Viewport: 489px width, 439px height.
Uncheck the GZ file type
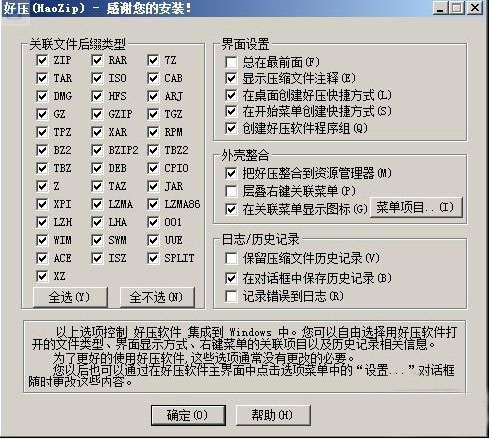pos(42,114)
